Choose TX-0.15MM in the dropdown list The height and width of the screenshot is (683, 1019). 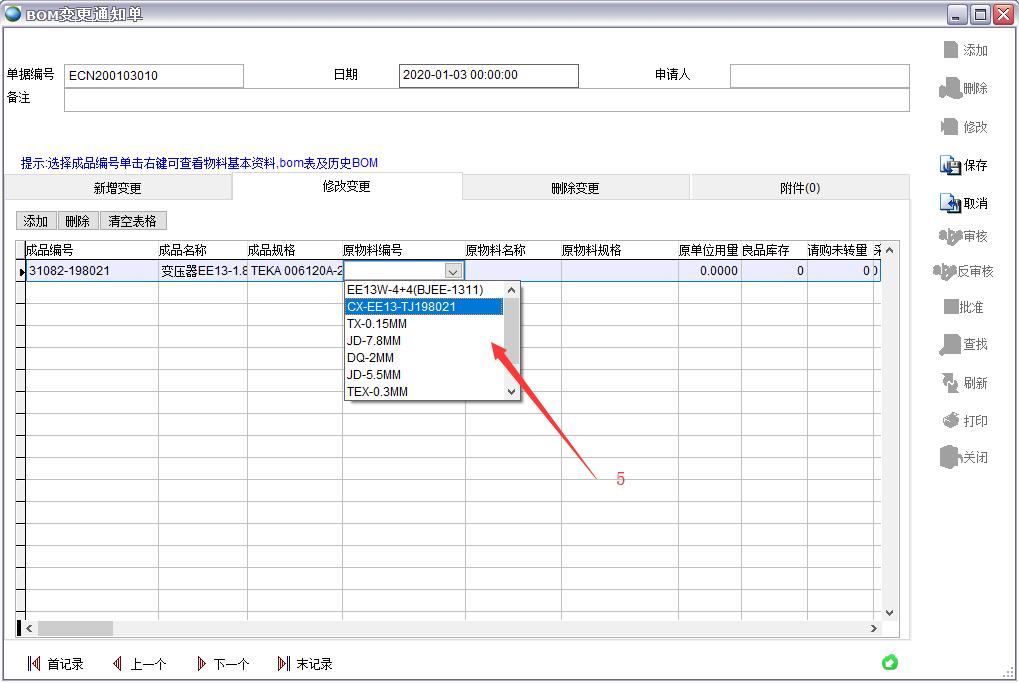(423, 324)
